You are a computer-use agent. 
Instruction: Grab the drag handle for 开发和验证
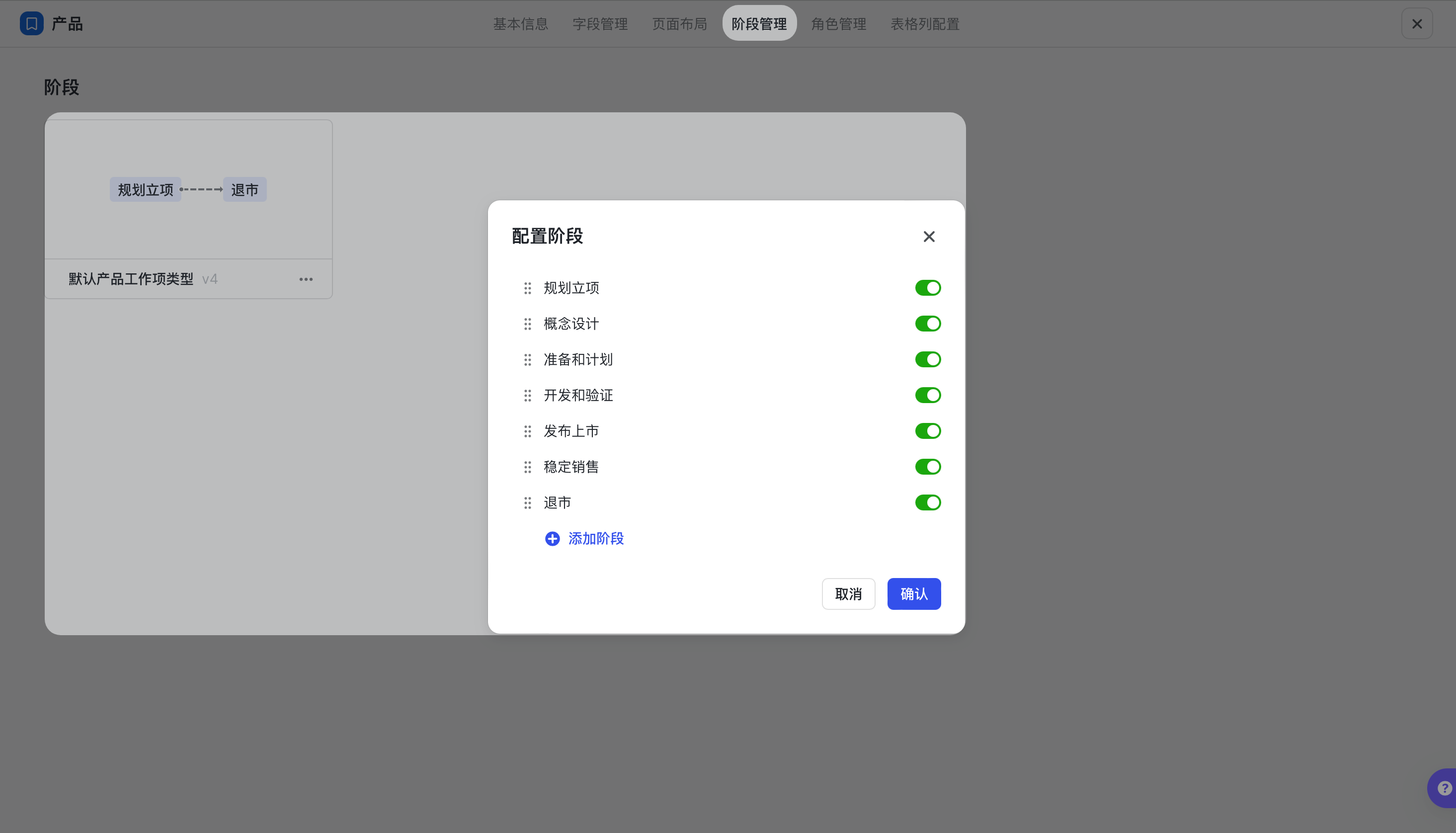click(x=527, y=395)
